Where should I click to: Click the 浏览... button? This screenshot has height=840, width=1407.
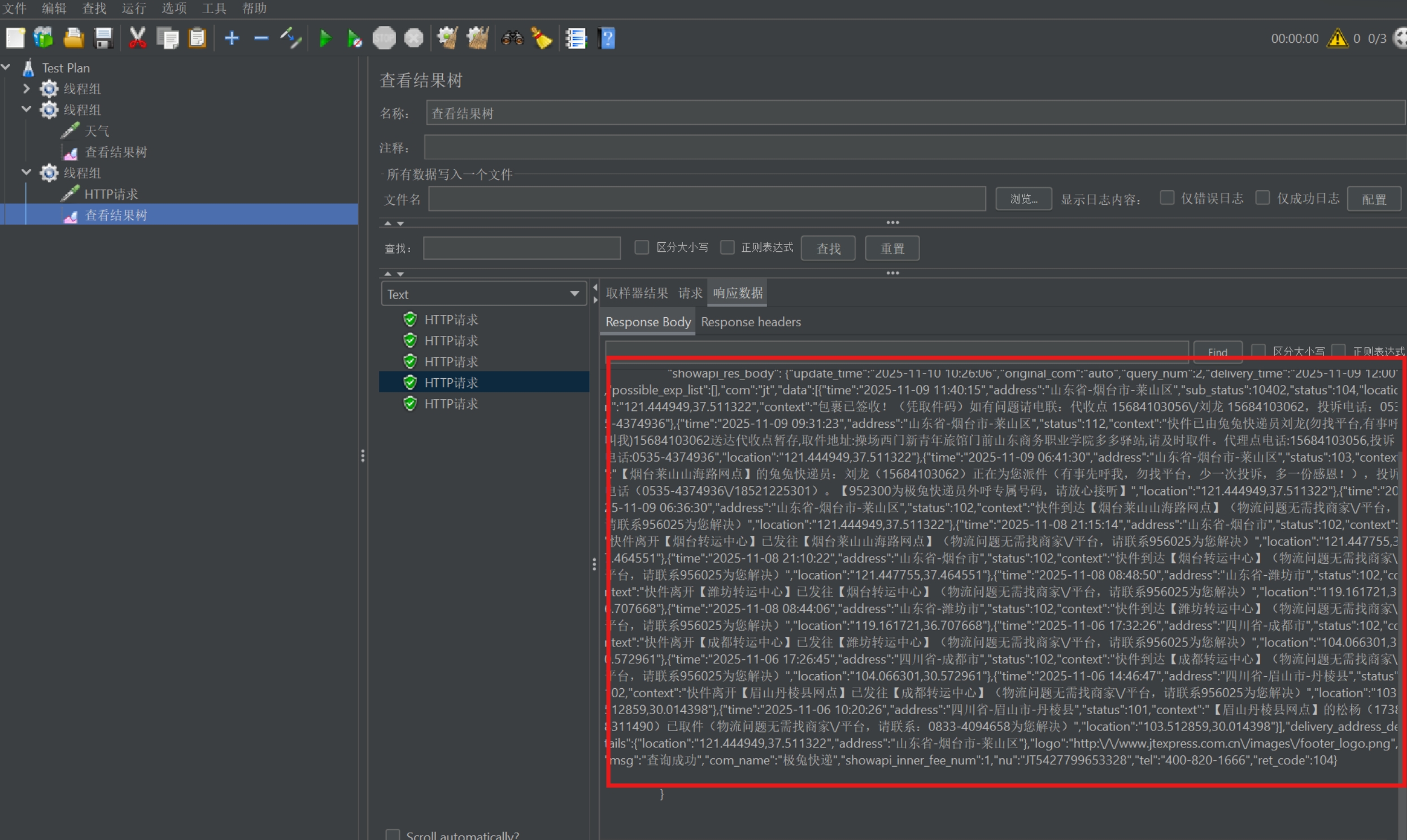click(x=1023, y=199)
